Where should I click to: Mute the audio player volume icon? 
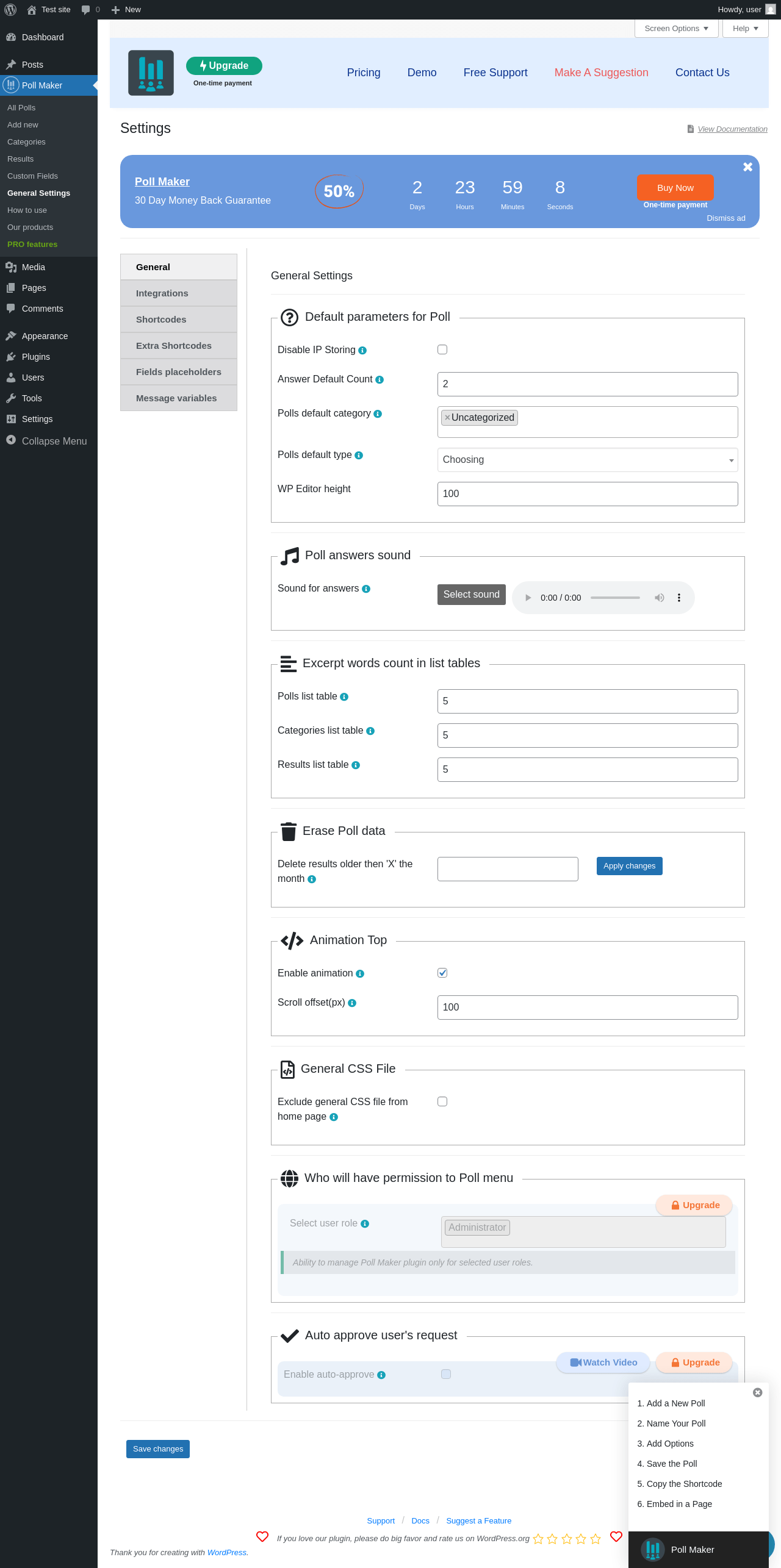660,598
